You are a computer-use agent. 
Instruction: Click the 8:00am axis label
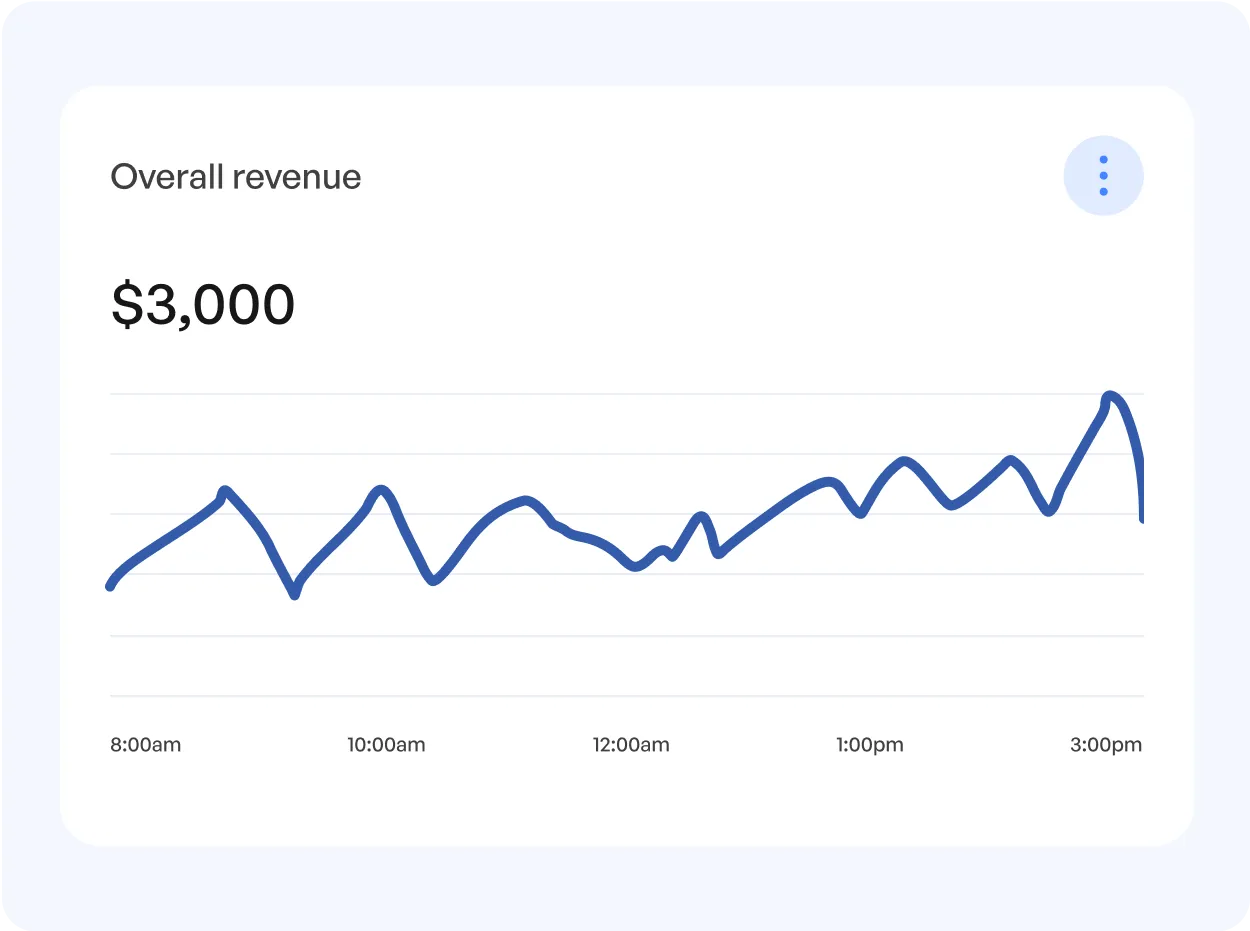(145, 744)
